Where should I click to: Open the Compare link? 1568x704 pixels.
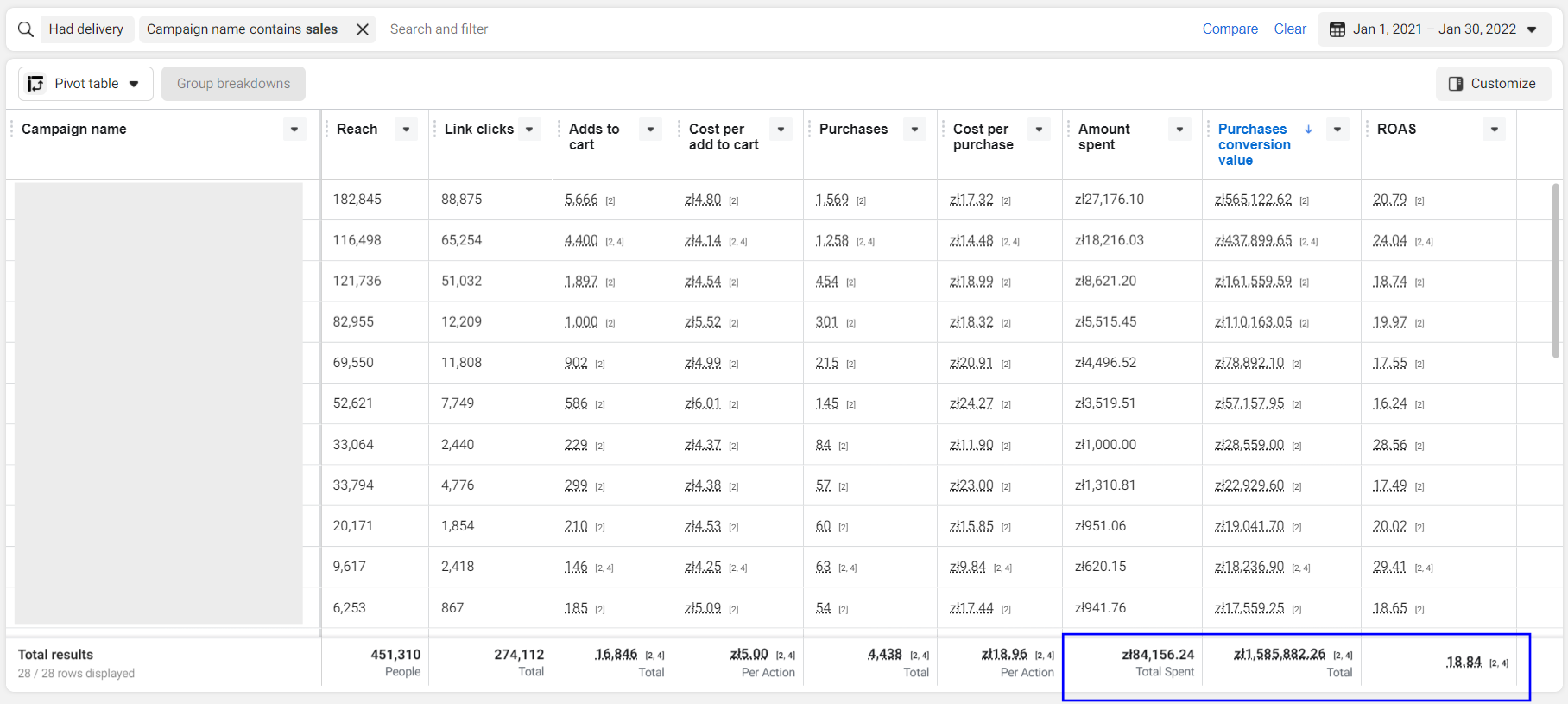pyautogui.click(x=1230, y=29)
